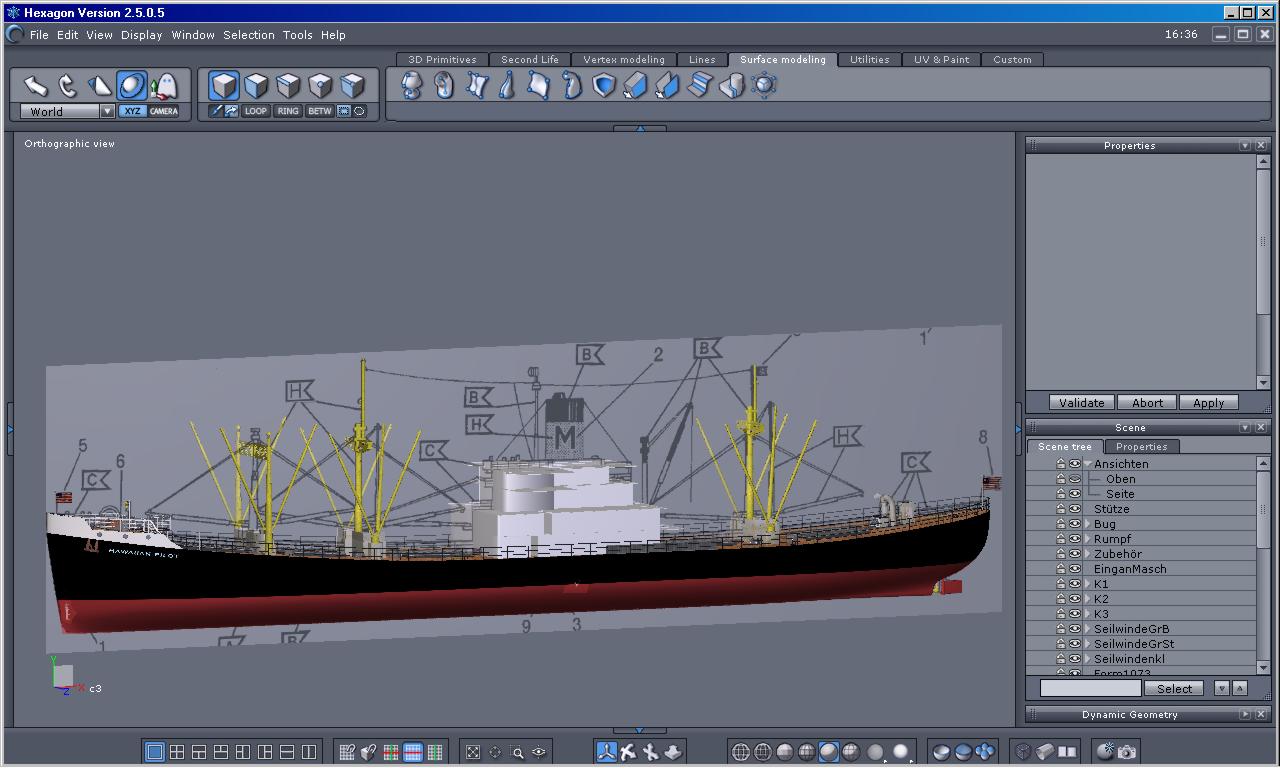Click the zoom magnifier view icon
This screenshot has height=768, width=1280.
(x=517, y=752)
